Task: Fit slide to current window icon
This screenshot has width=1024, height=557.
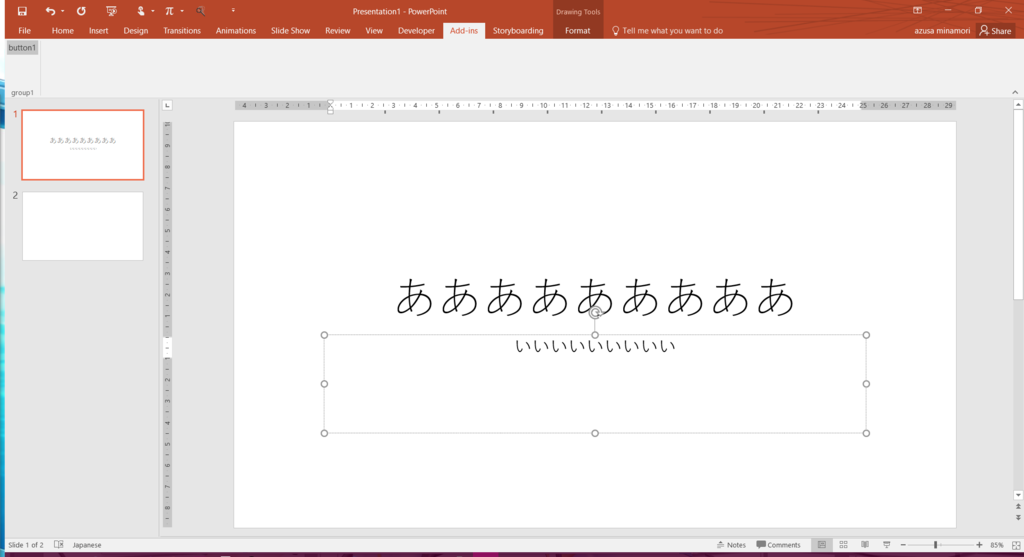Action: tap(1016, 545)
